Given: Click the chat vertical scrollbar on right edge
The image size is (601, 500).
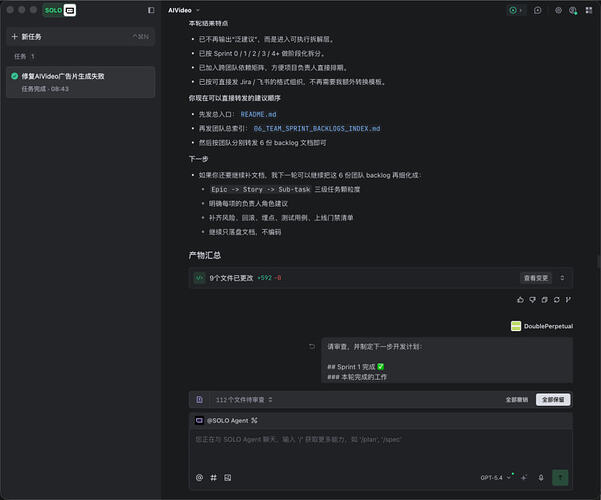Looking at the screenshot, I should tap(598, 262).
